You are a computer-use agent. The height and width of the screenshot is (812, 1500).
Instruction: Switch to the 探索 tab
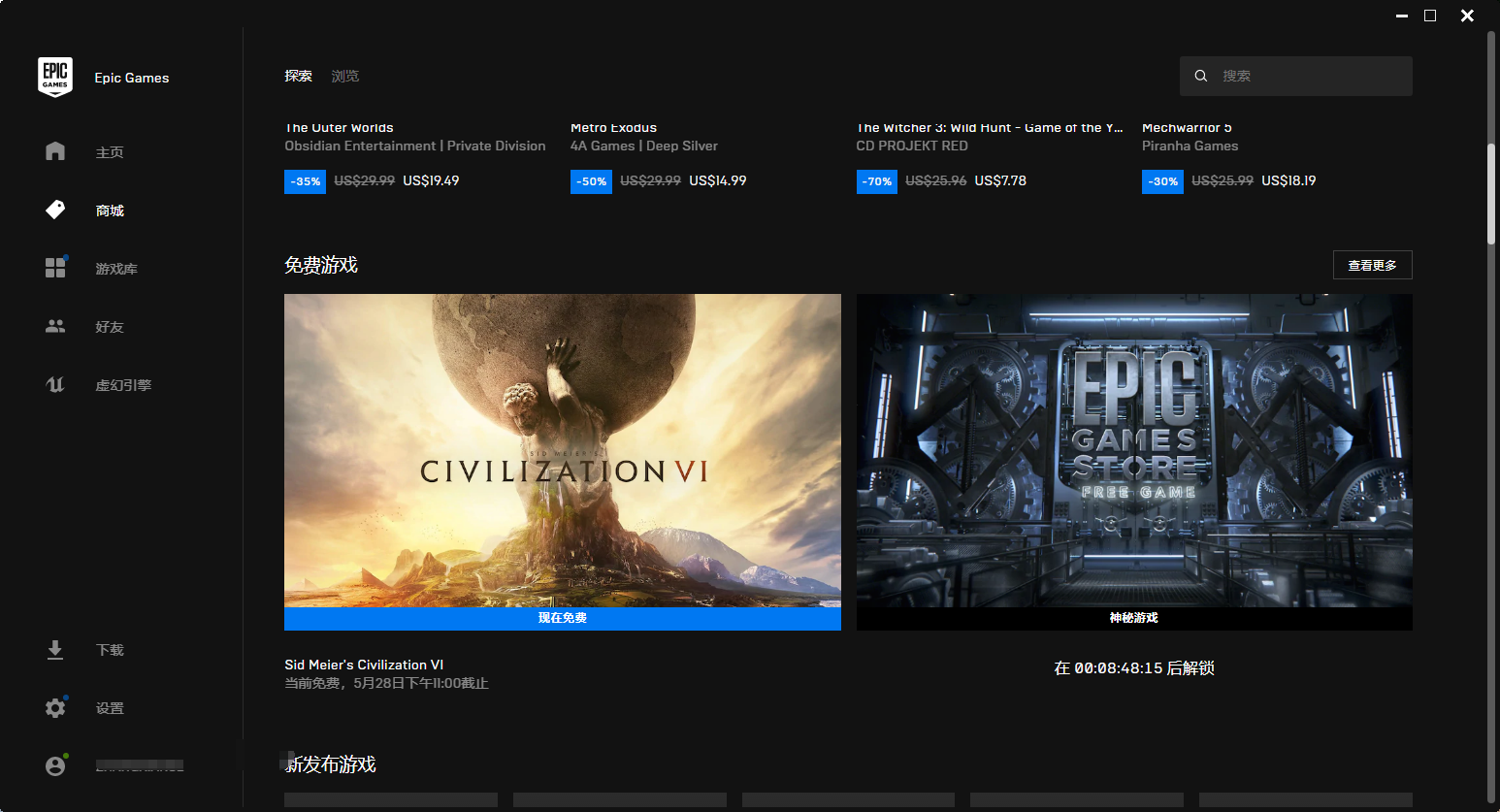coord(298,76)
